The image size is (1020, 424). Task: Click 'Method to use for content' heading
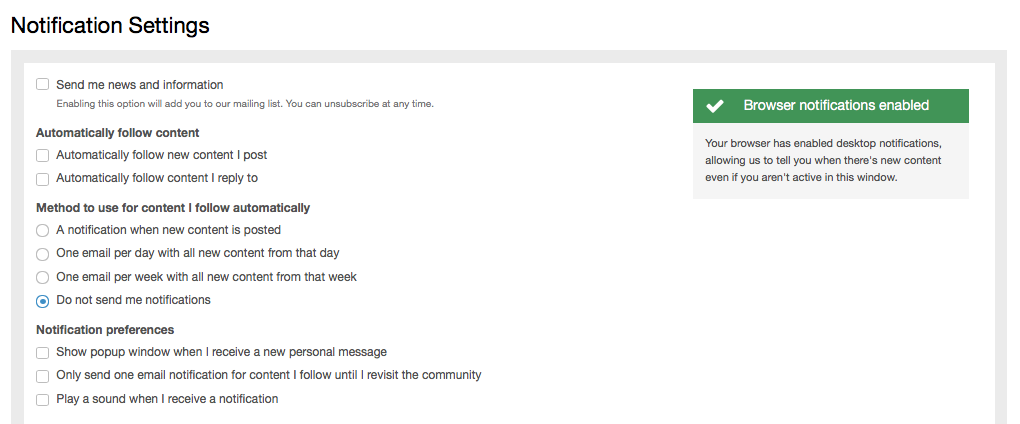point(172,208)
